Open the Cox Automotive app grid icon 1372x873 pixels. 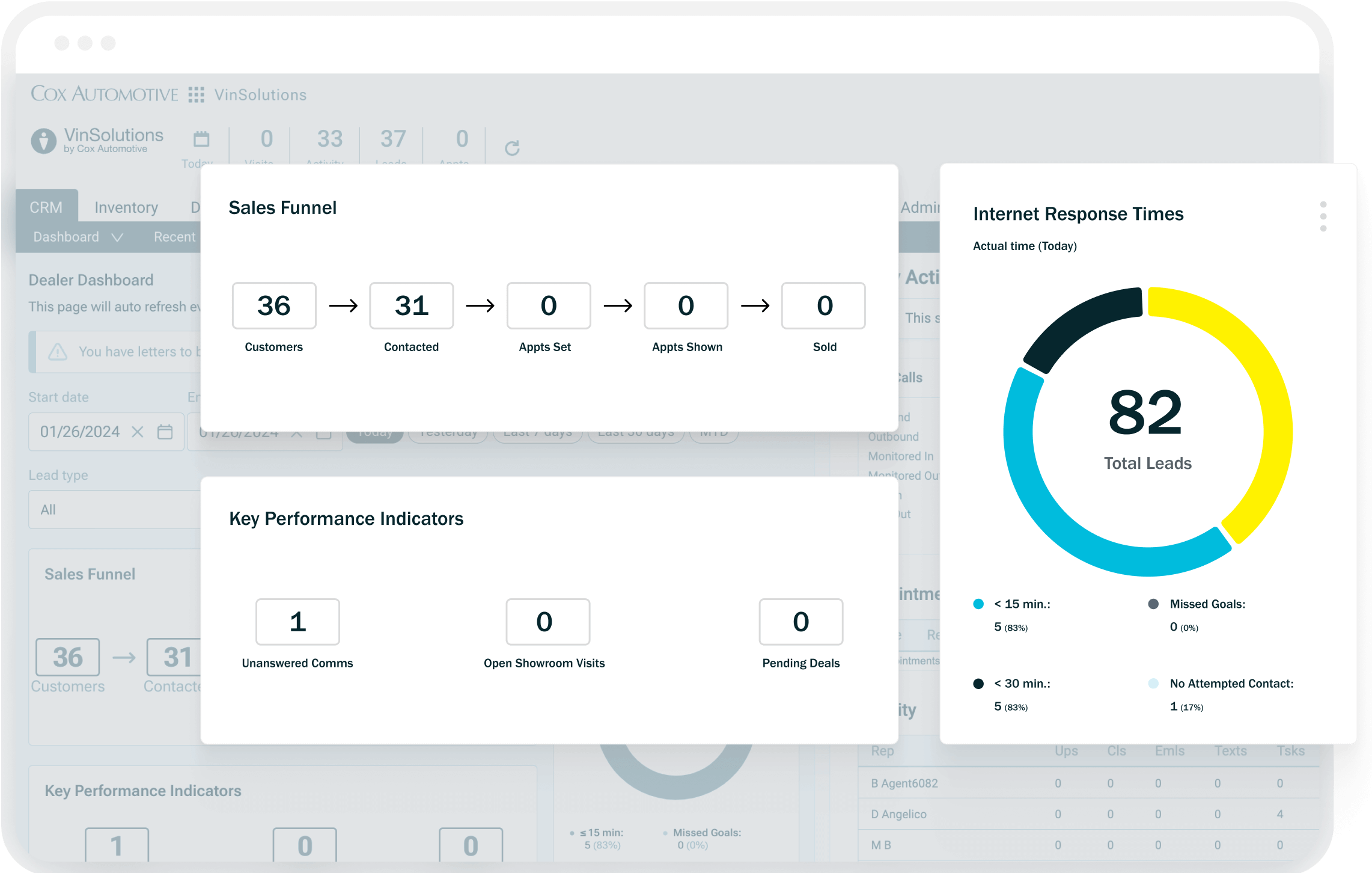(196, 94)
